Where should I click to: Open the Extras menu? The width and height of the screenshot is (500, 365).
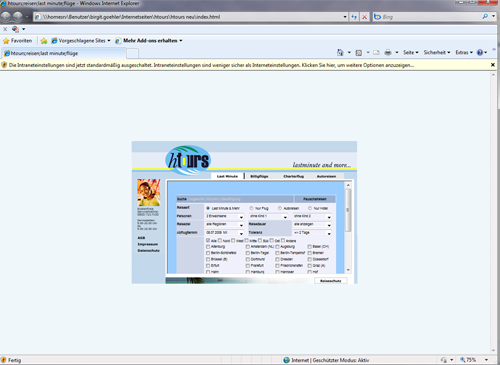(x=464, y=52)
